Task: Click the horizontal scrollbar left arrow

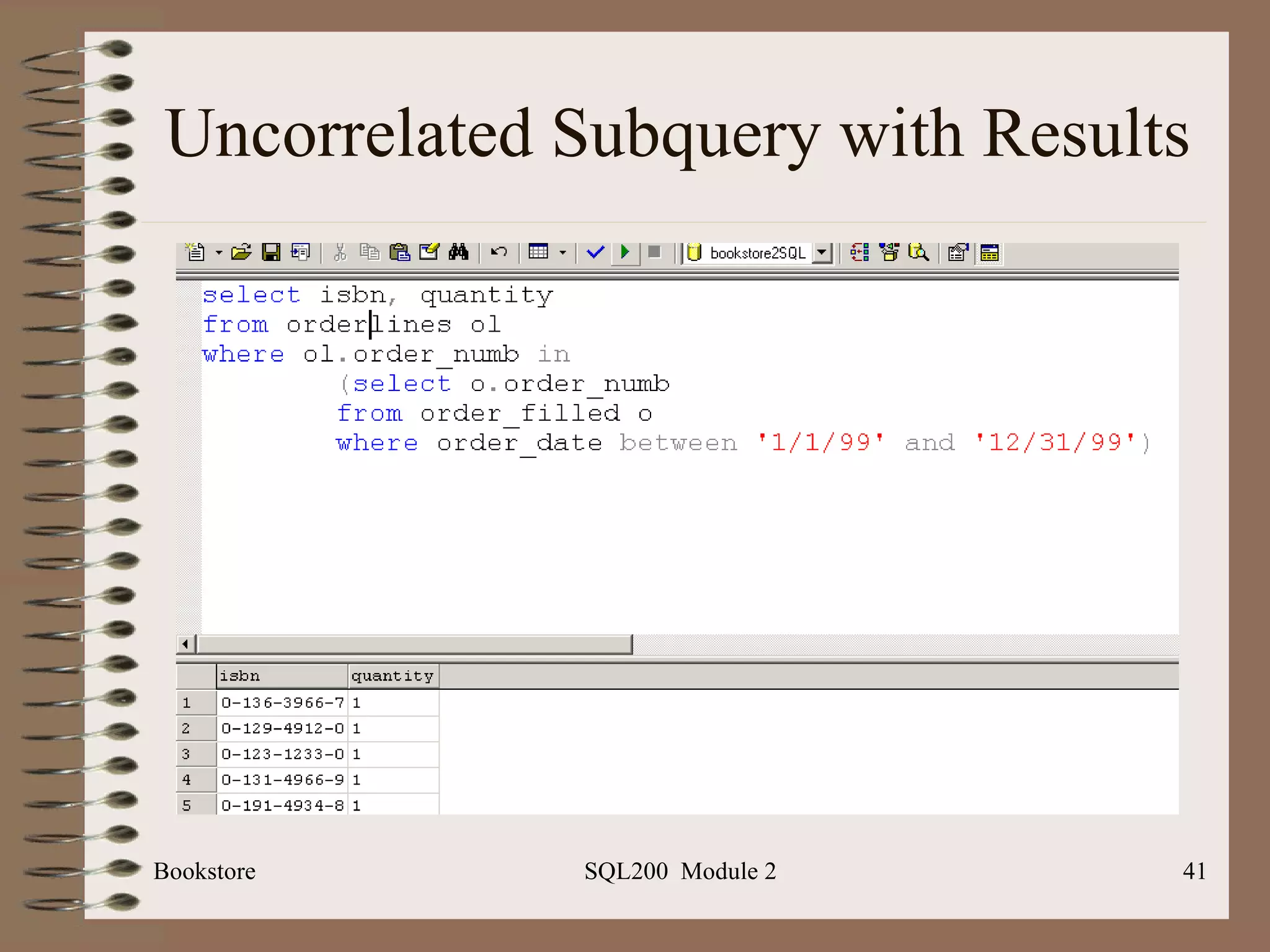Action: point(185,644)
